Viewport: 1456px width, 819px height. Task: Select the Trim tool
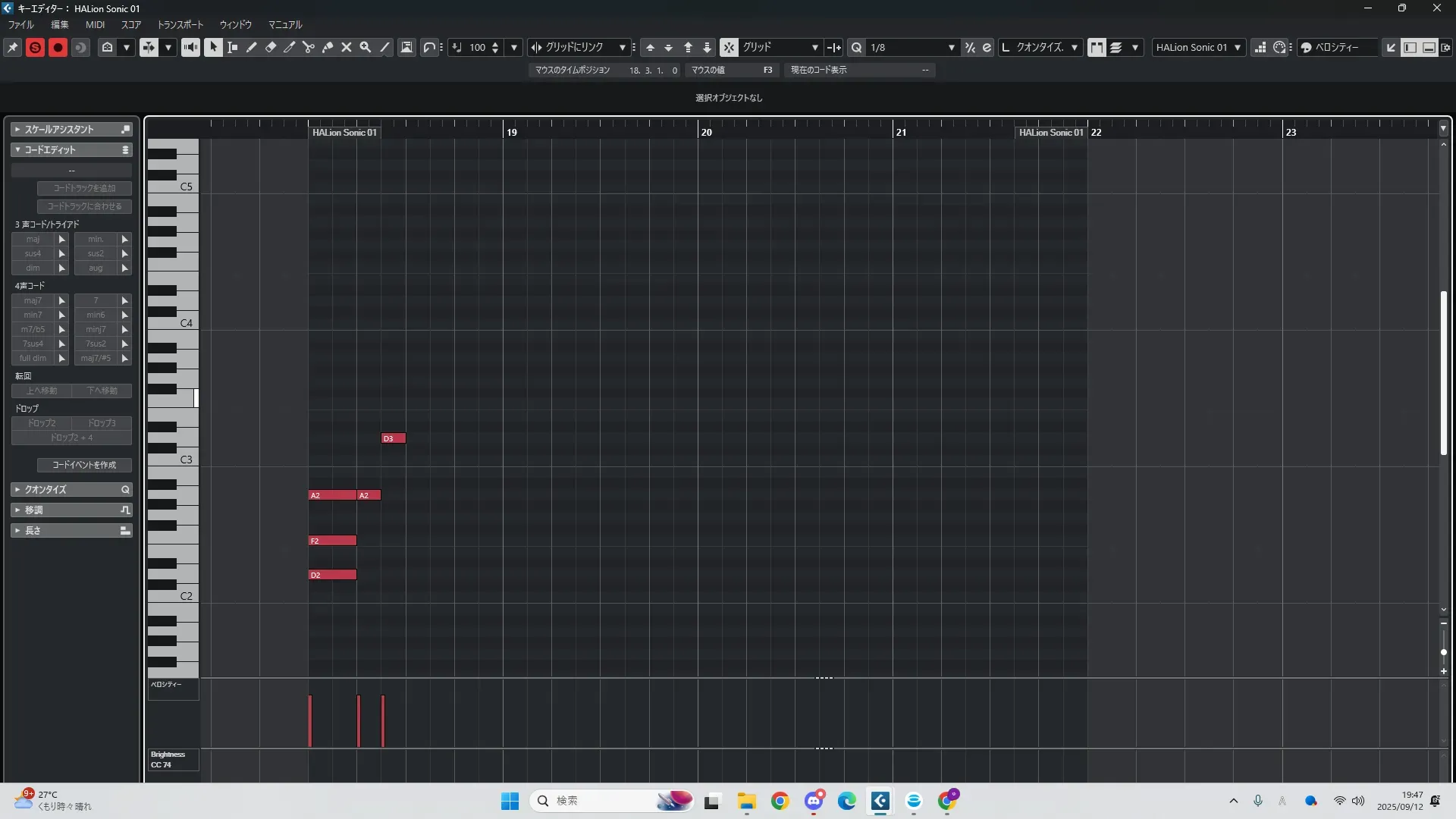(x=290, y=47)
